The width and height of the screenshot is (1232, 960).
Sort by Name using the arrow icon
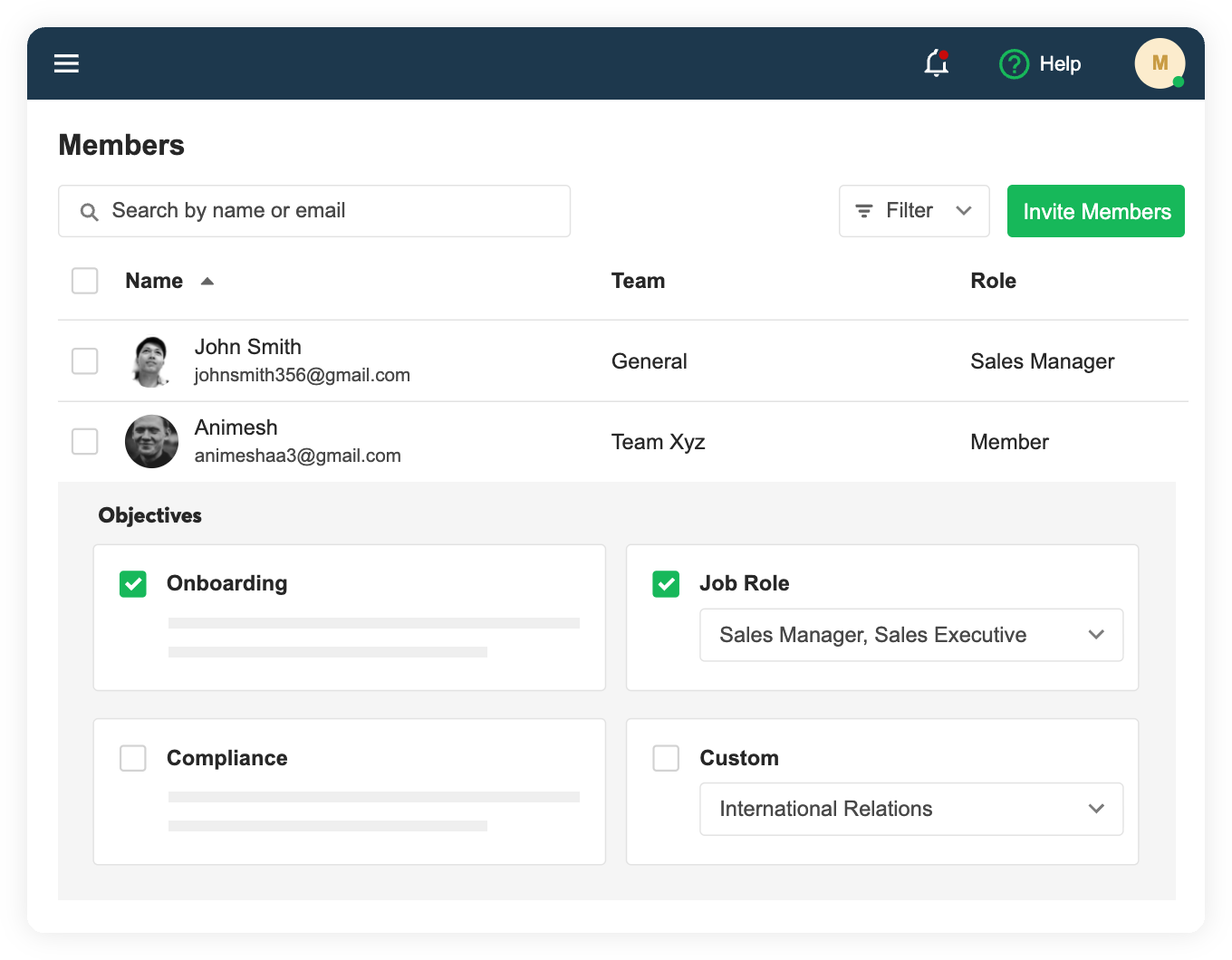207,282
